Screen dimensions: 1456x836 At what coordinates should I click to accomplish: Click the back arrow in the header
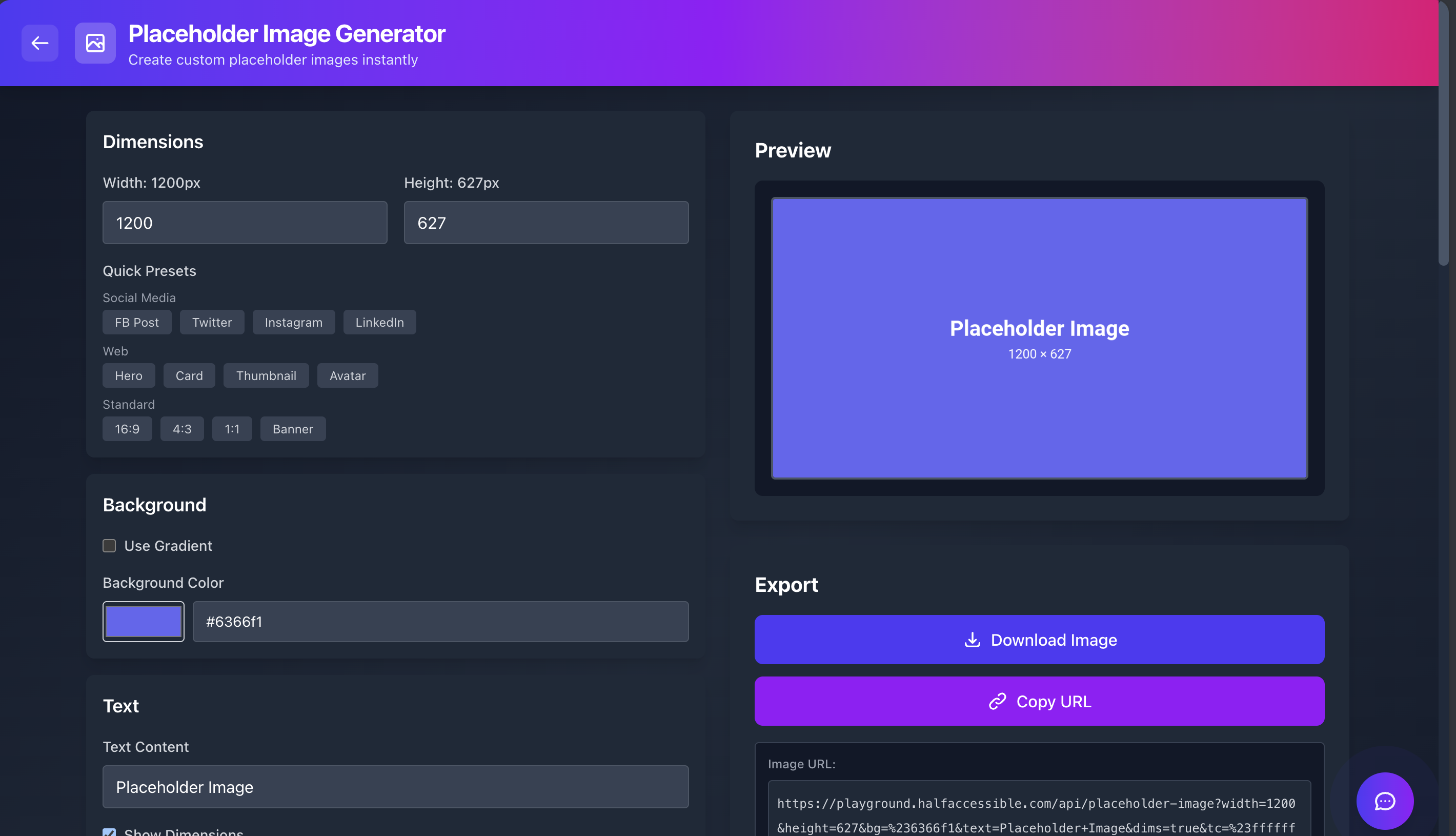point(39,43)
